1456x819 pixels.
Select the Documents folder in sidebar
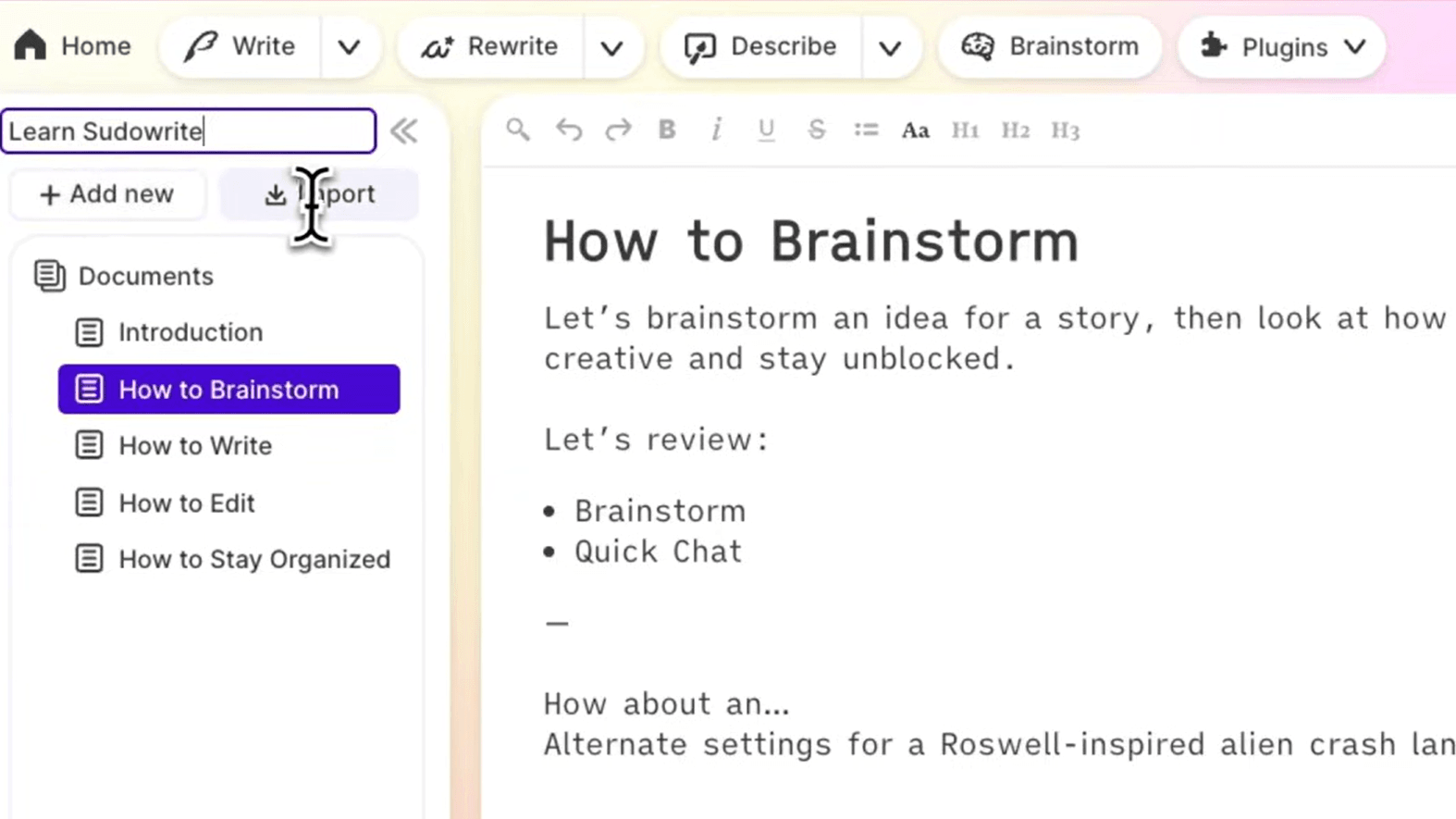pyautogui.click(x=124, y=276)
